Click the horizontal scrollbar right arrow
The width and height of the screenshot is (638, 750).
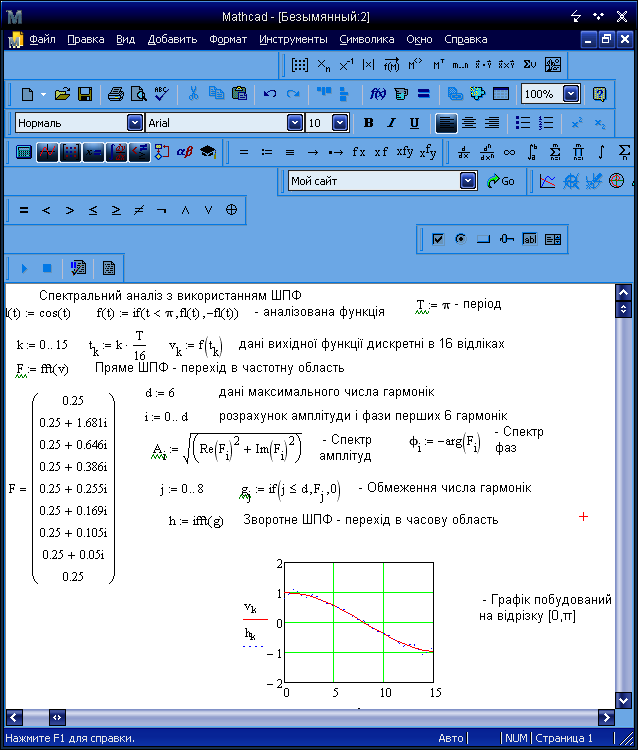(x=606, y=717)
